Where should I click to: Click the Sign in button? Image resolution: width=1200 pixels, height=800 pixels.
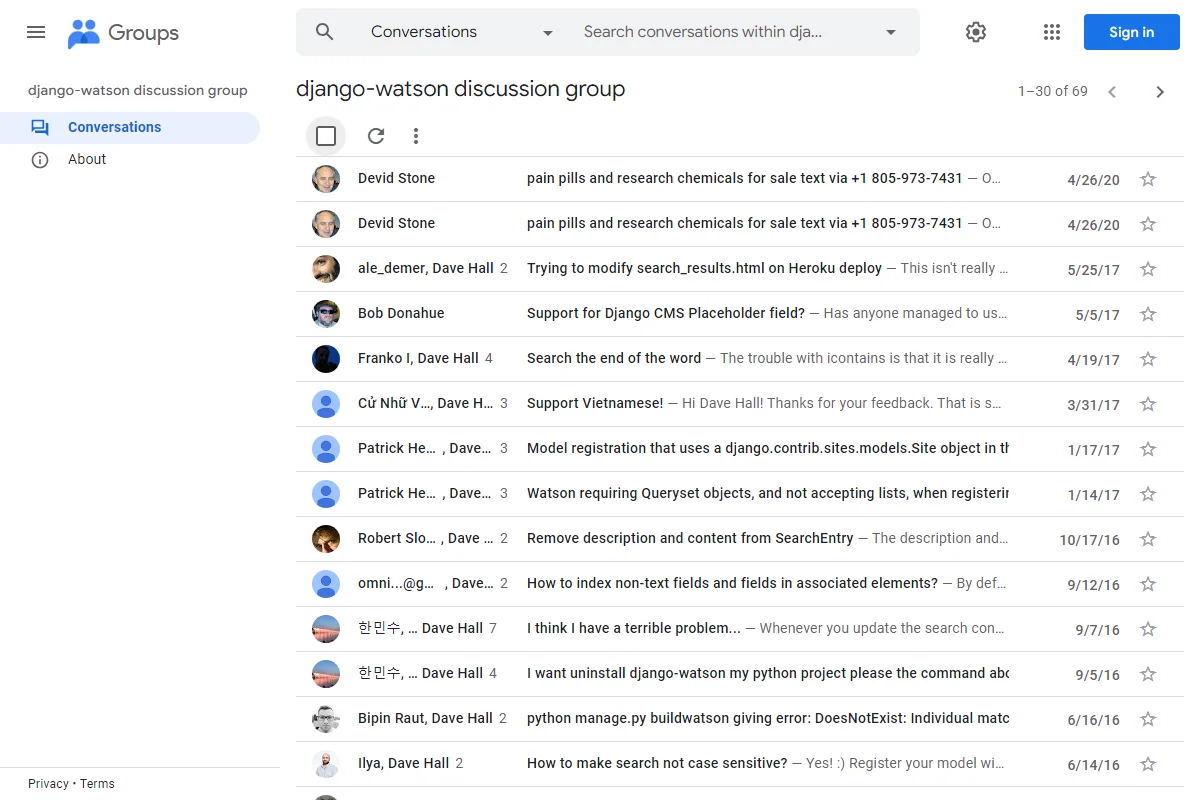click(1131, 32)
